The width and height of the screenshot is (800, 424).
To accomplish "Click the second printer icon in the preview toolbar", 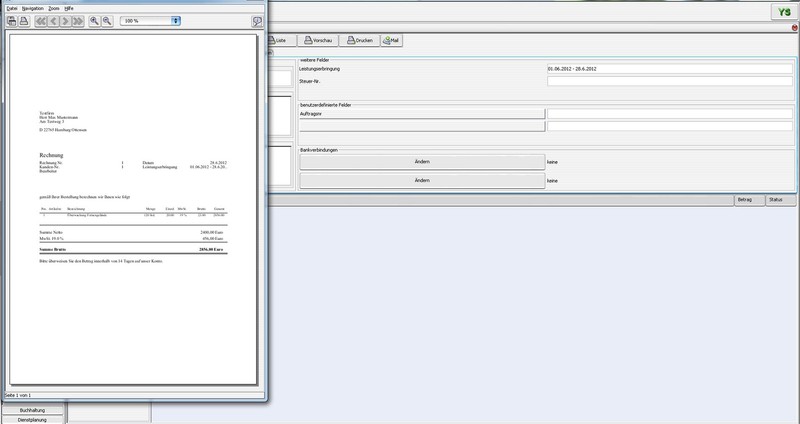I will pos(24,21).
